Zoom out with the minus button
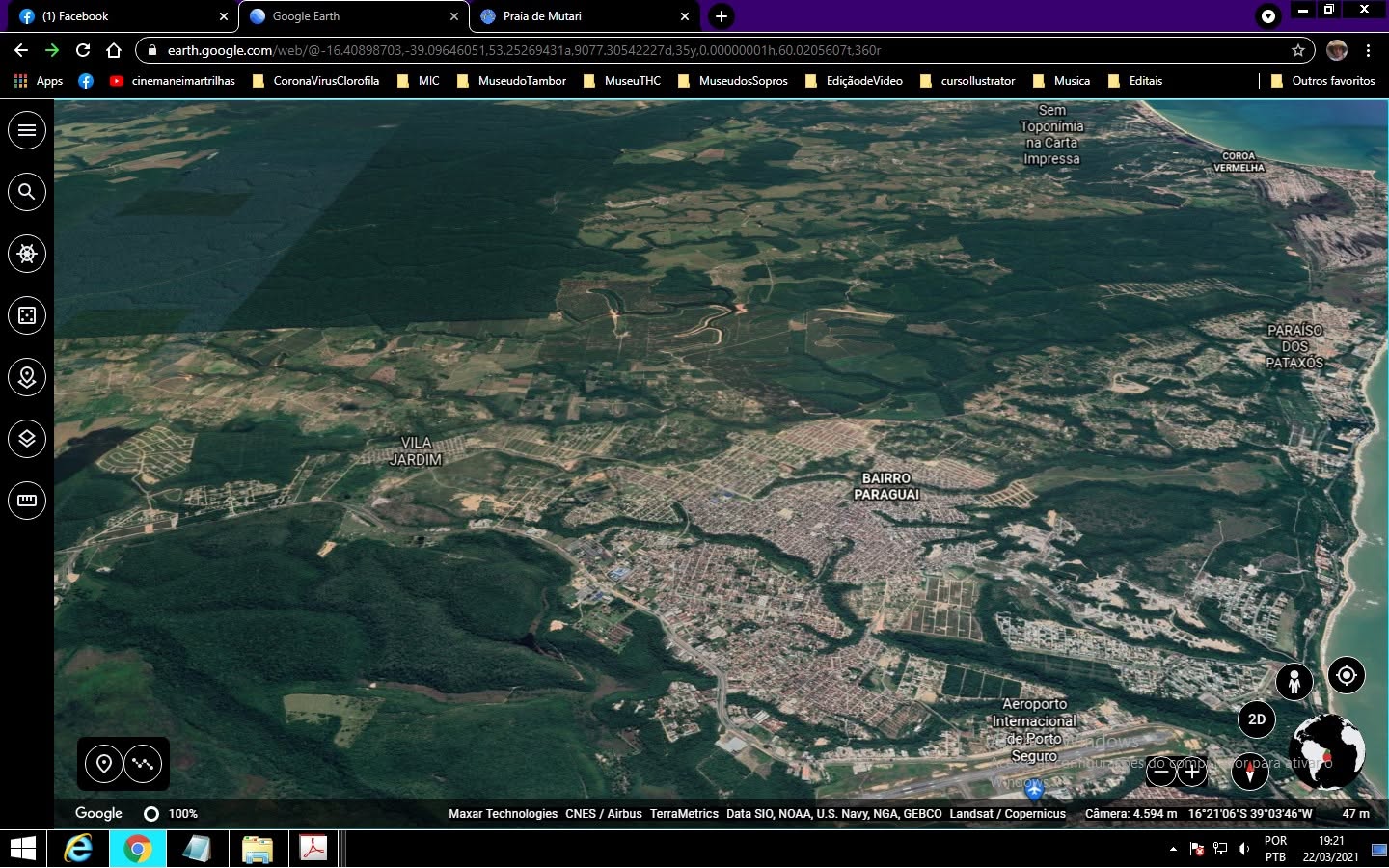 pyautogui.click(x=1161, y=772)
